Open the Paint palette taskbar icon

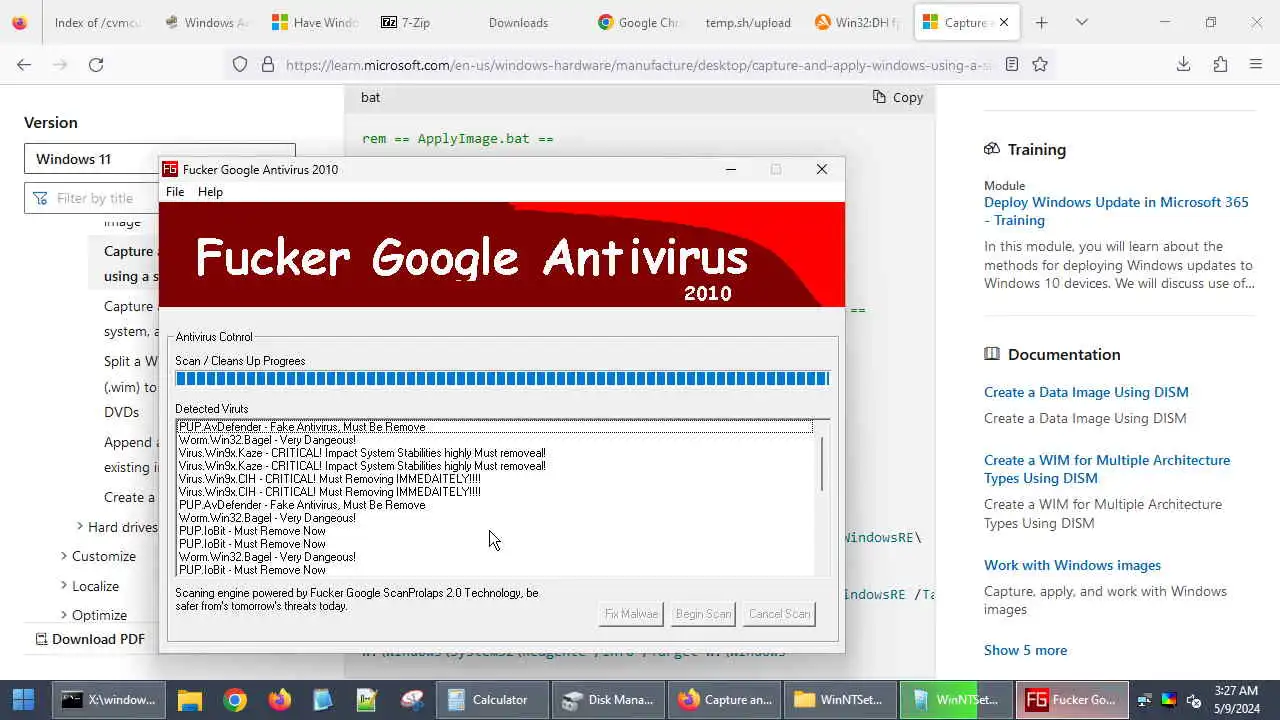(411, 700)
